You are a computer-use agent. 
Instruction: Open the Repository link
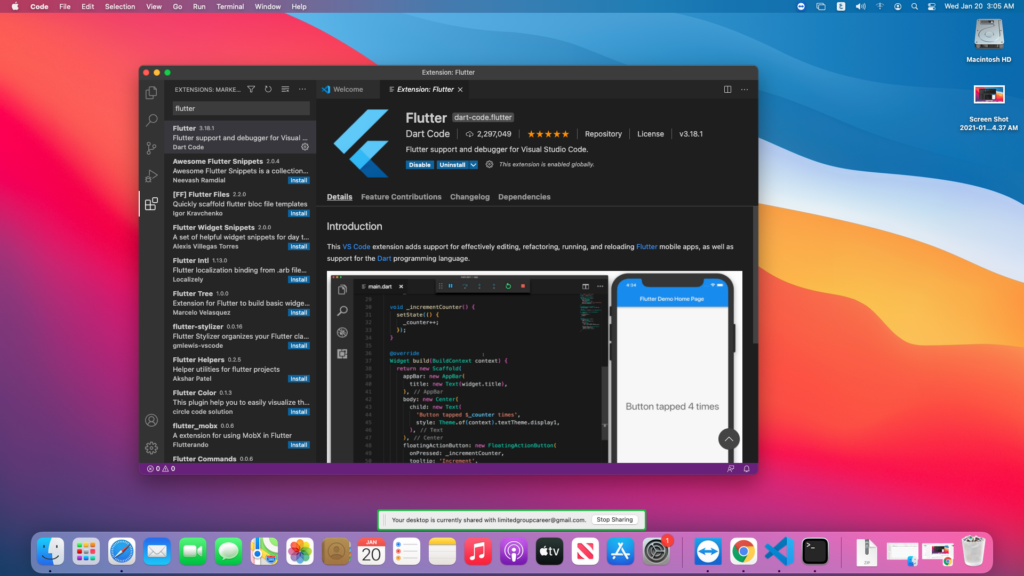click(x=603, y=134)
